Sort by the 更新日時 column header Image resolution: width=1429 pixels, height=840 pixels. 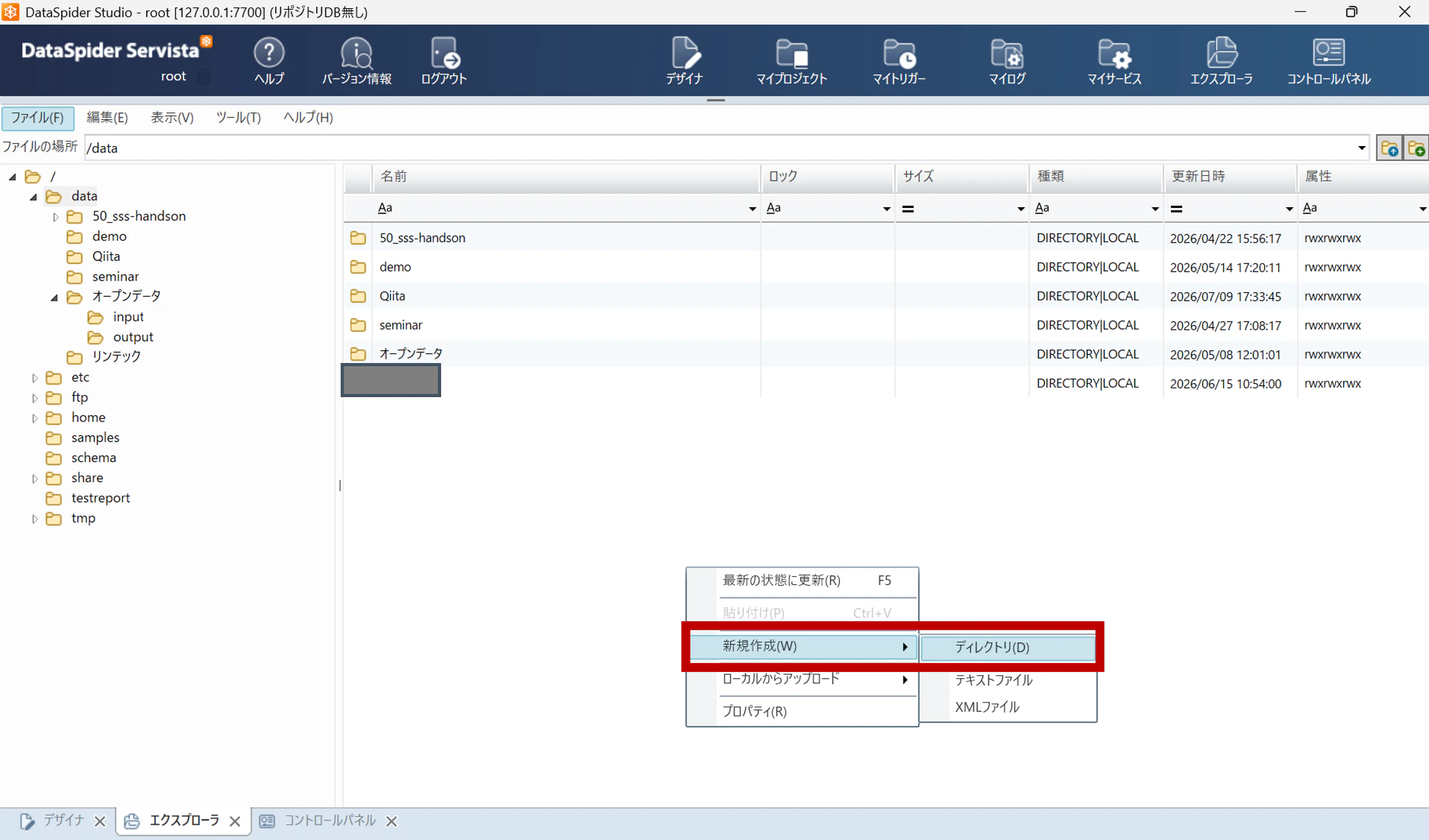click(1230, 177)
